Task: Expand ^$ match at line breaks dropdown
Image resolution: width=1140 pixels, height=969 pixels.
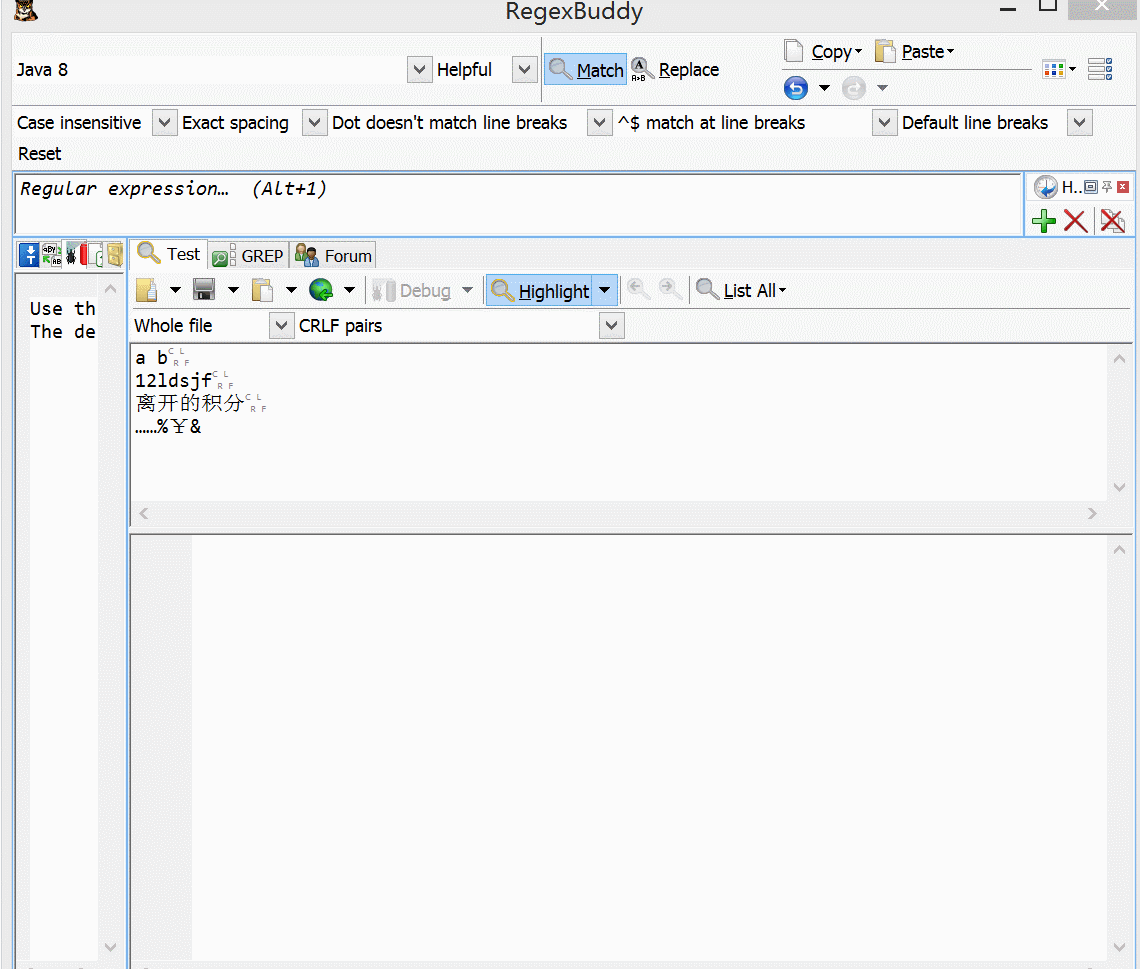Action: pos(884,123)
